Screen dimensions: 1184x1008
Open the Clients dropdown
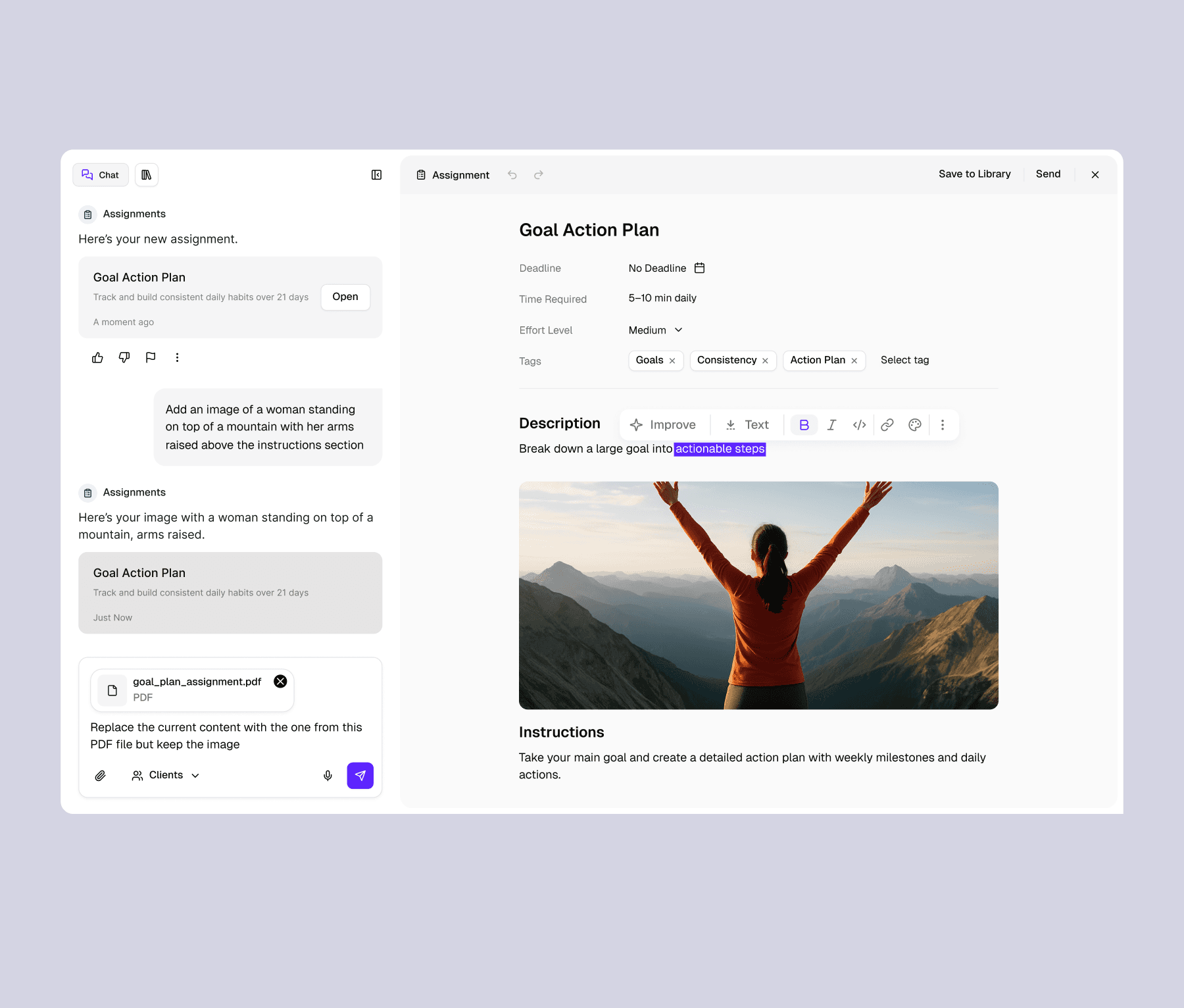(x=166, y=776)
